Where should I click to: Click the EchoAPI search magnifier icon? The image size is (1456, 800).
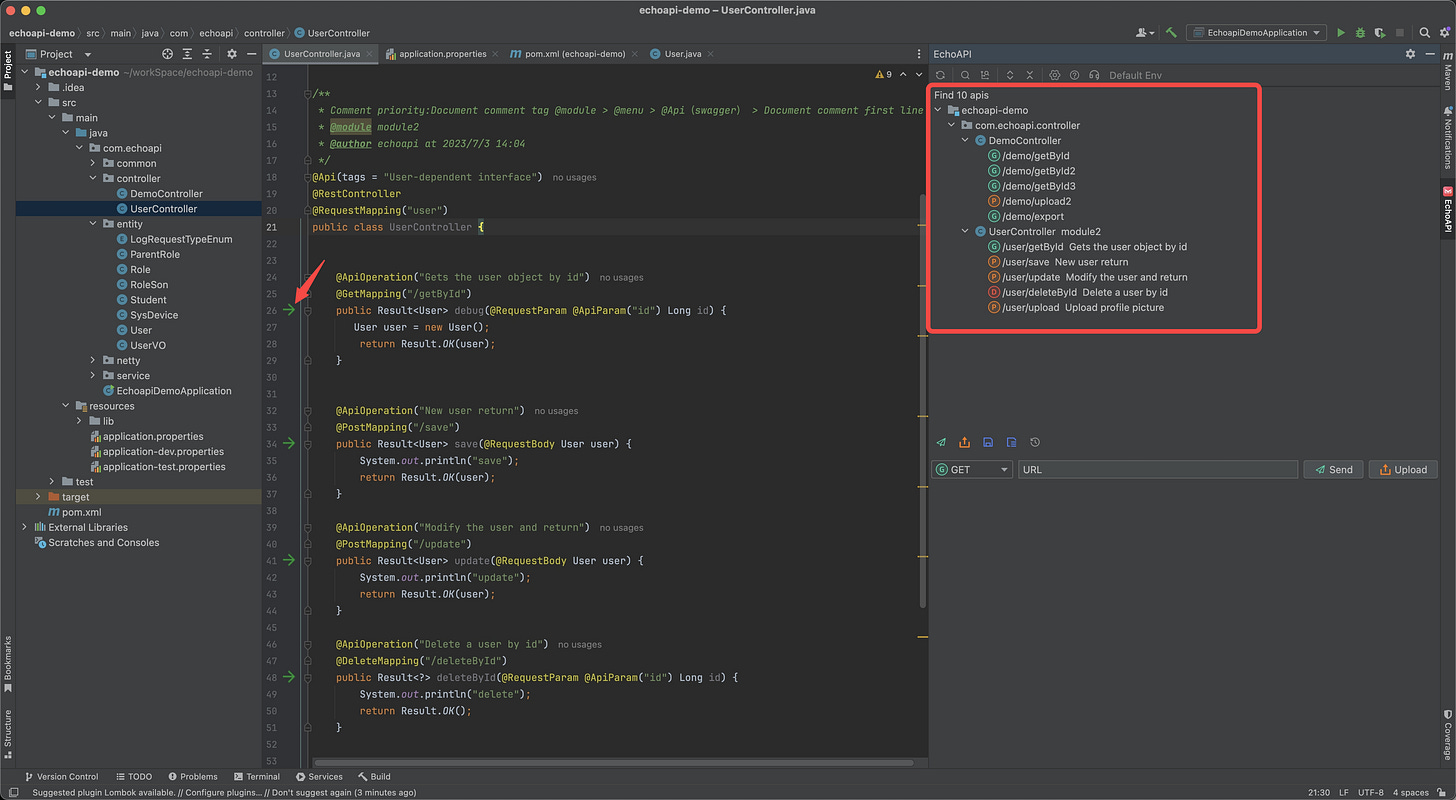tap(965, 75)
